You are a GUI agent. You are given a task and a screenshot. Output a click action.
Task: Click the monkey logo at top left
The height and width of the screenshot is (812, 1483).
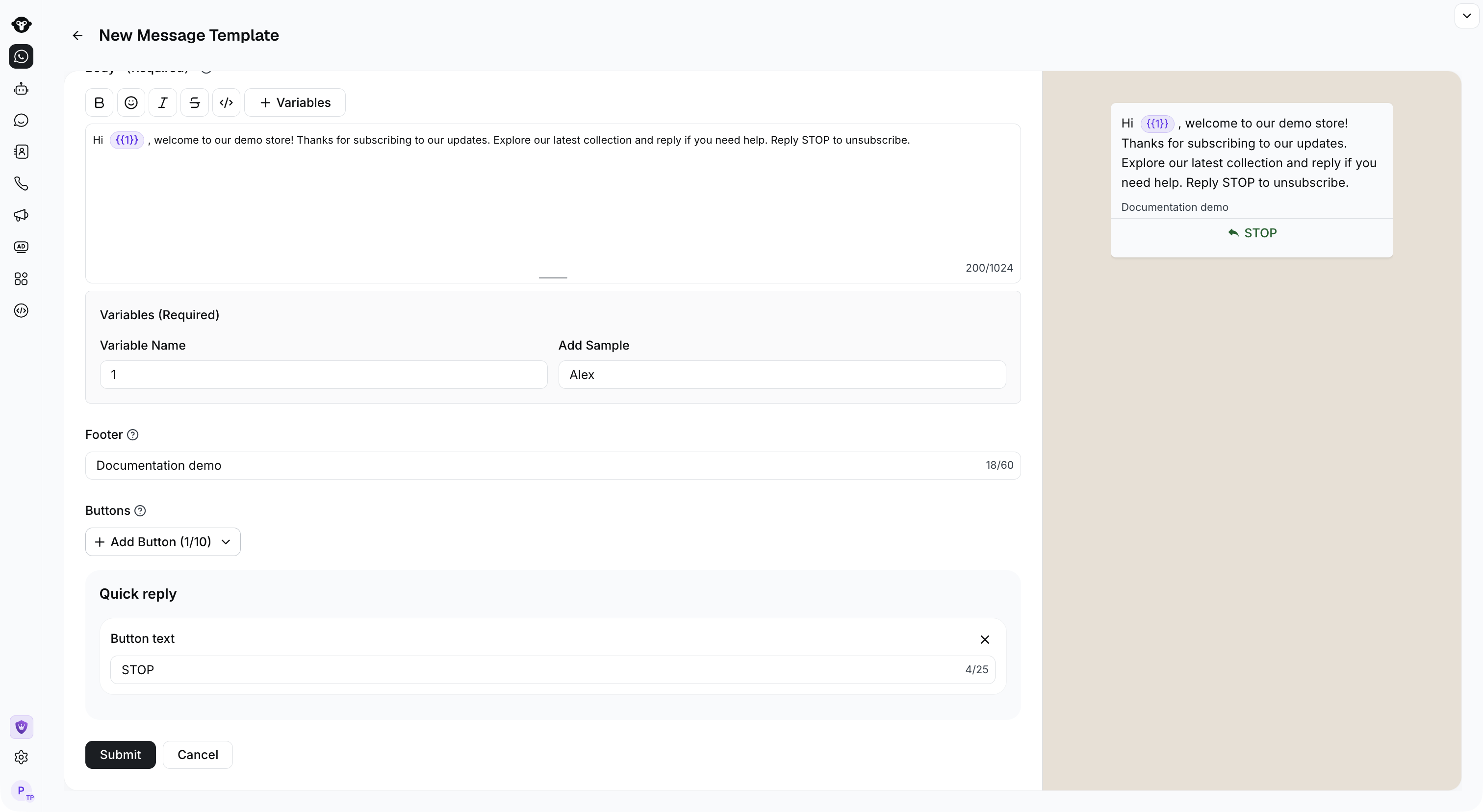click(21, 25)
